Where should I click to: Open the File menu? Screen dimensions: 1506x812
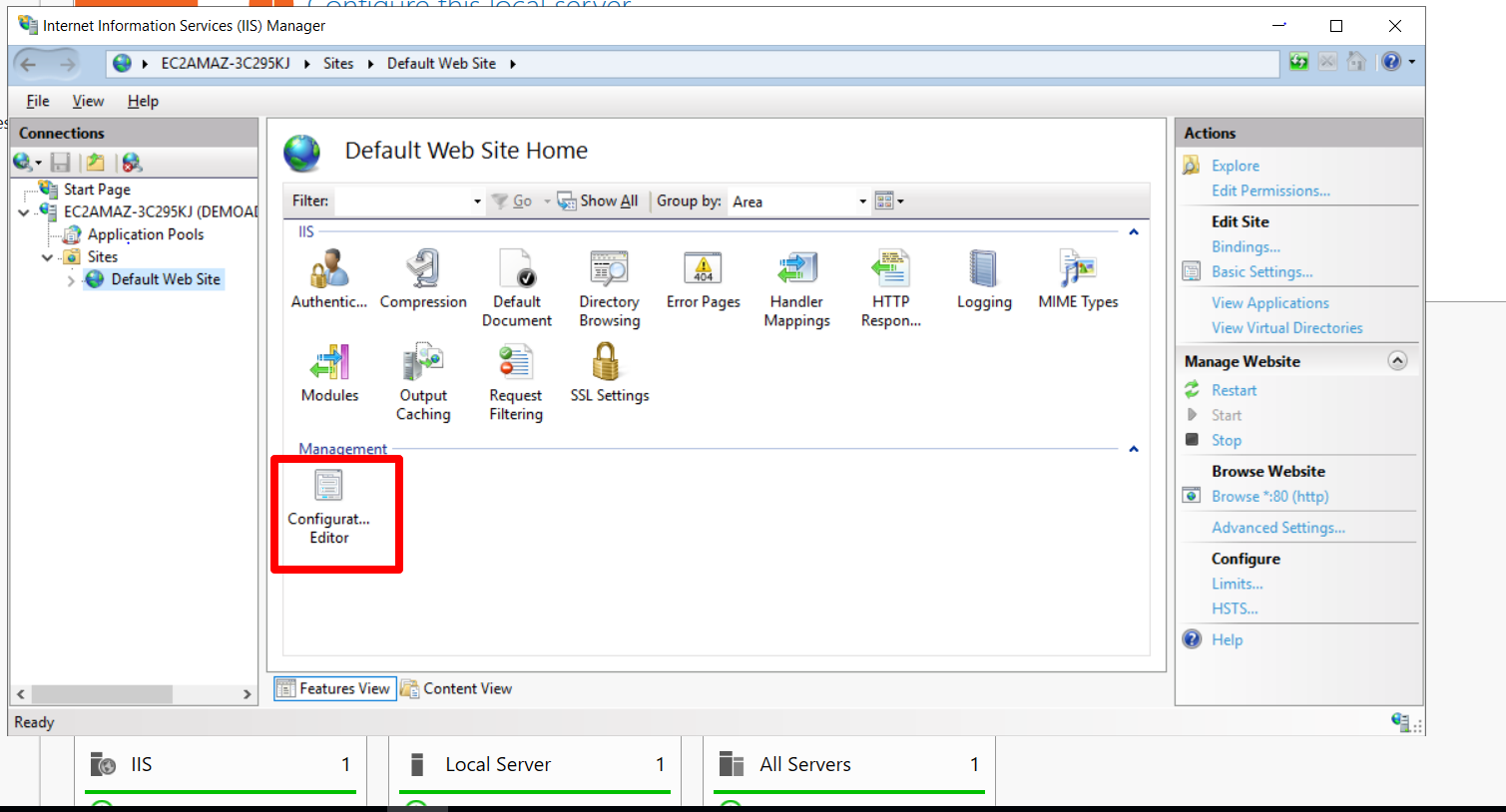pyautogui.click(x=38, y=101)
